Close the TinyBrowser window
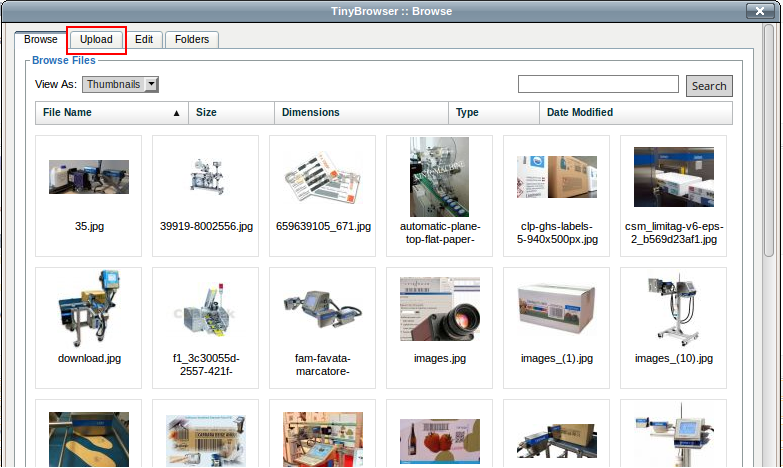 coord(760,11)
